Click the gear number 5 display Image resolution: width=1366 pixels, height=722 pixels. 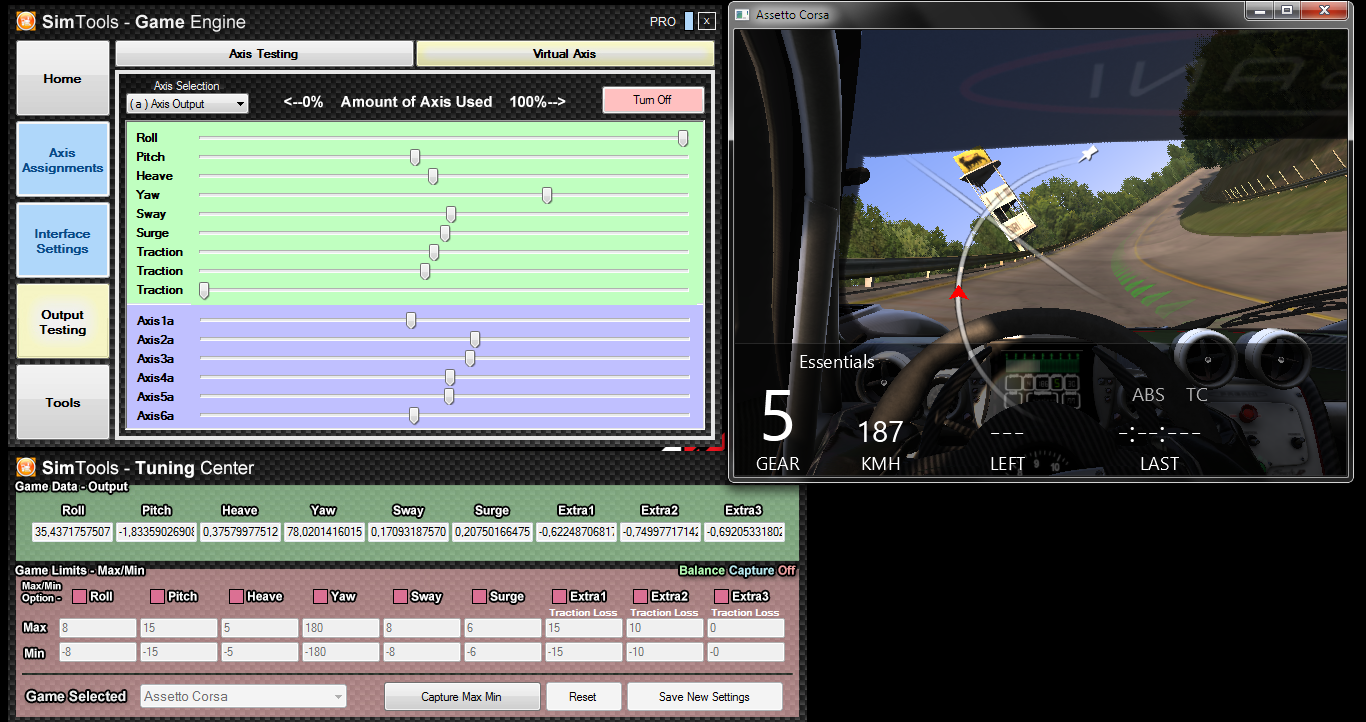(777, 416)
